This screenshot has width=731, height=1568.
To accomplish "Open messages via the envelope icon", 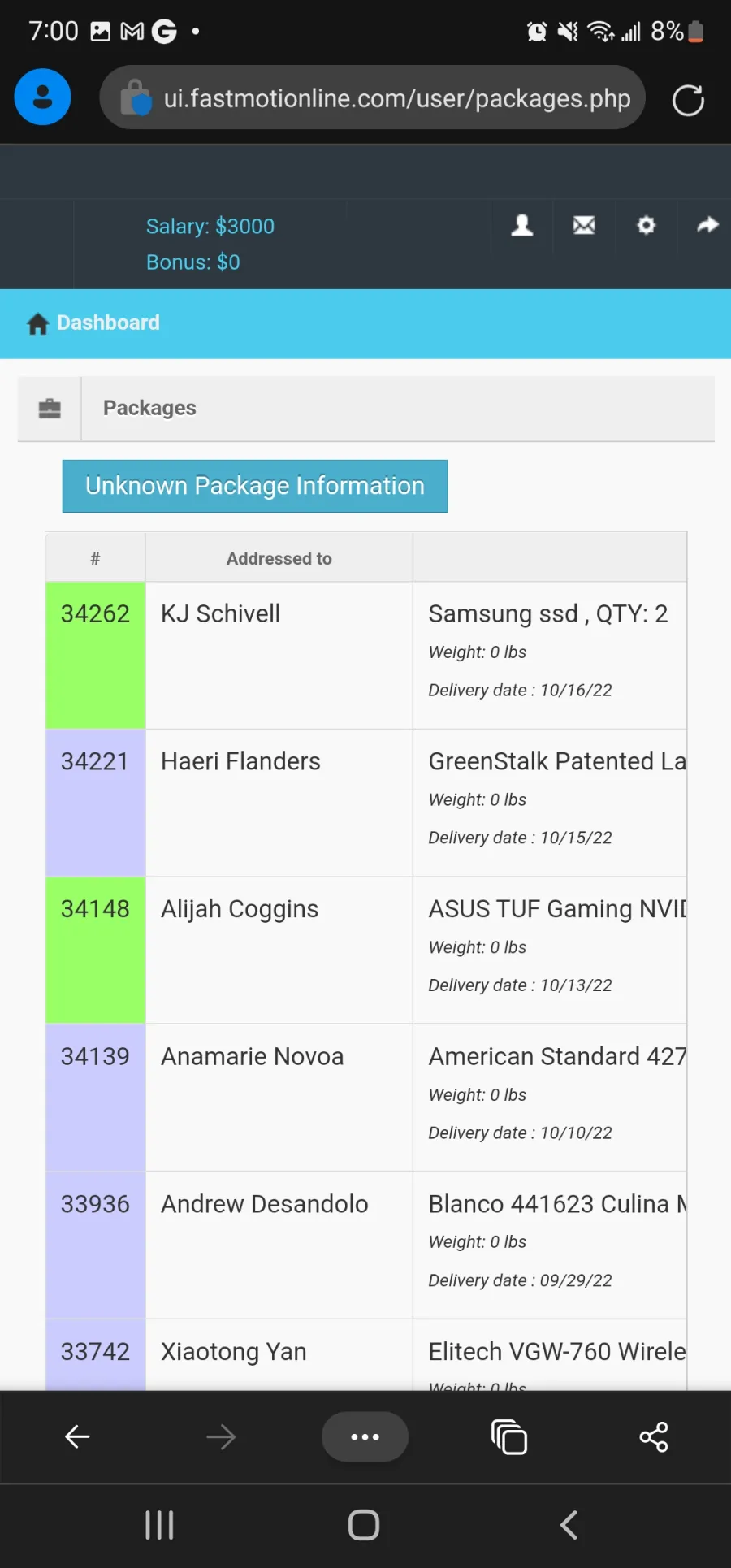I will [x=584, y=225].
